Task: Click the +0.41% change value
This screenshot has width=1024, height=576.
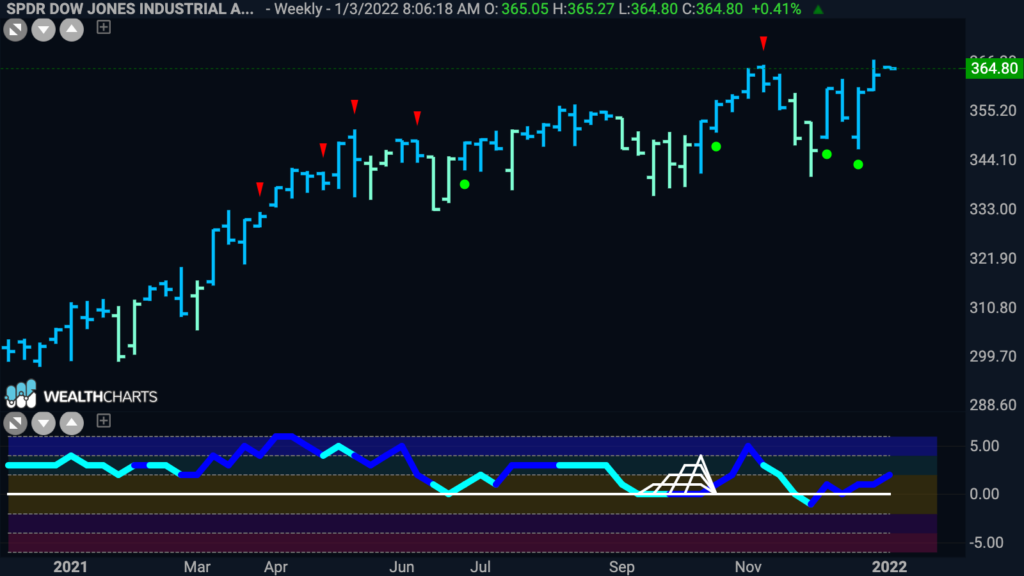Action: pyautogui.click(x=776, y=9)
